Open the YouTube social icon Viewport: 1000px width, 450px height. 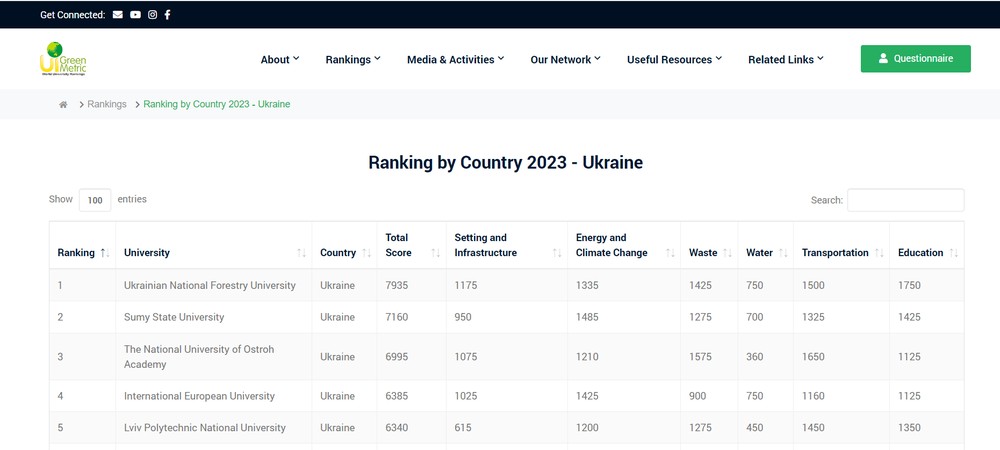[135, 15]
